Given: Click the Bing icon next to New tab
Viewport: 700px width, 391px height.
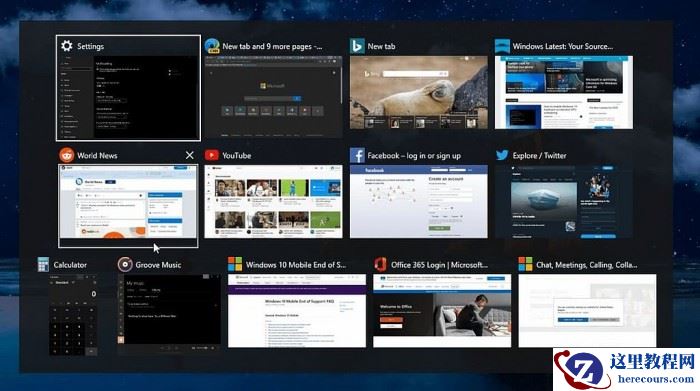Looking at the screenshot, I should point(357,46).
